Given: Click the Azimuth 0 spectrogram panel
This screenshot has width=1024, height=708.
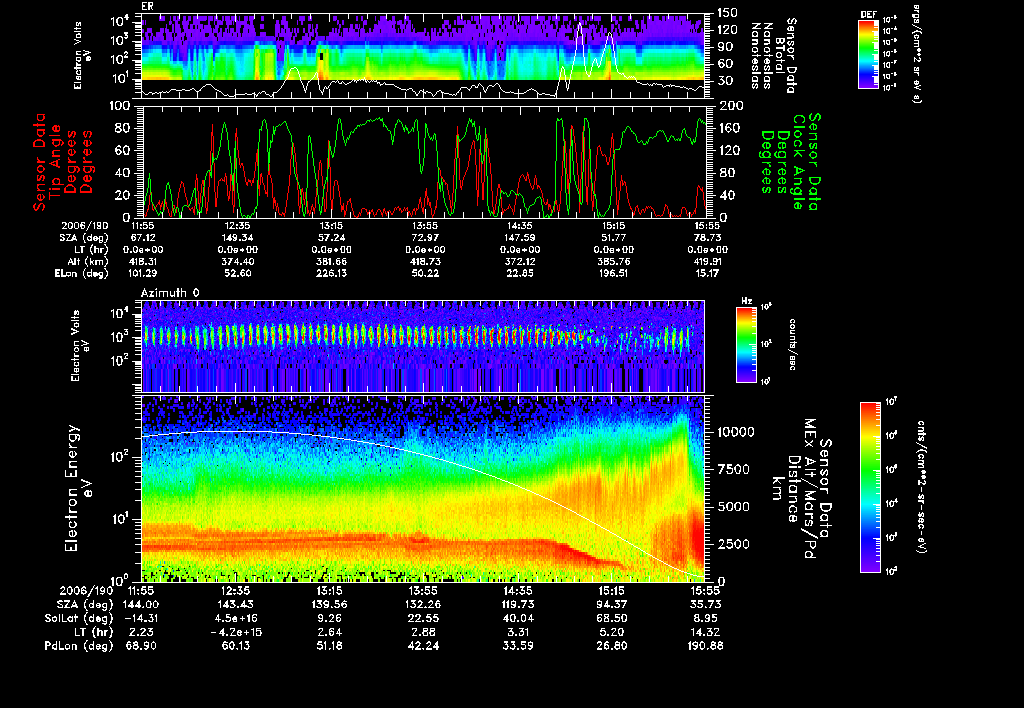Looking at the screenshot, I should (423, 346).
